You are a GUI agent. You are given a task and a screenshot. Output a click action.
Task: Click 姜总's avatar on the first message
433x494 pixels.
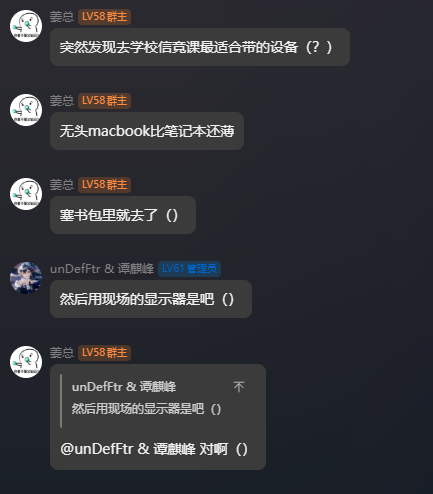(x=26, y=26)
